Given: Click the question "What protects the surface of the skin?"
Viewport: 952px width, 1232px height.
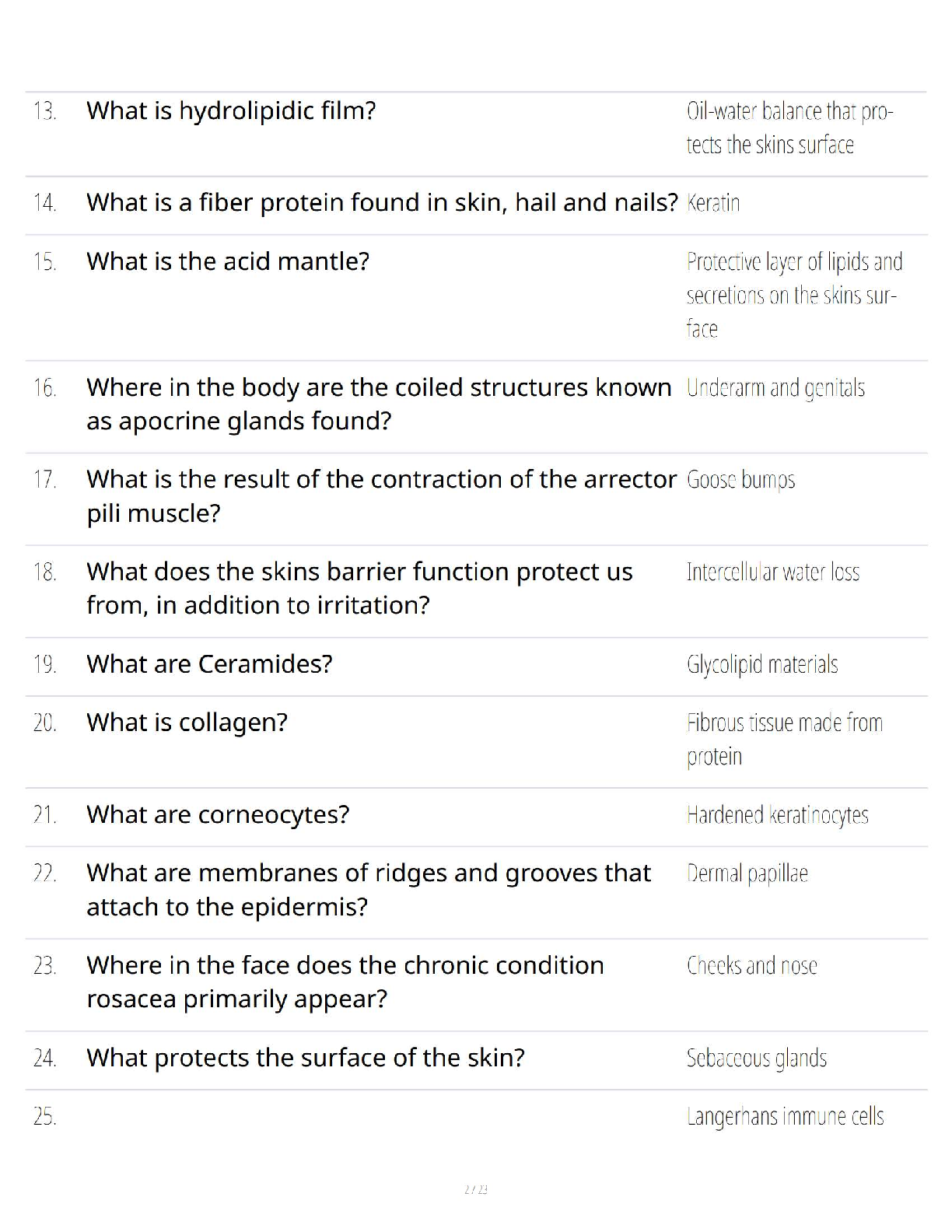Looking at the screenshot, I should (306, 1058).
